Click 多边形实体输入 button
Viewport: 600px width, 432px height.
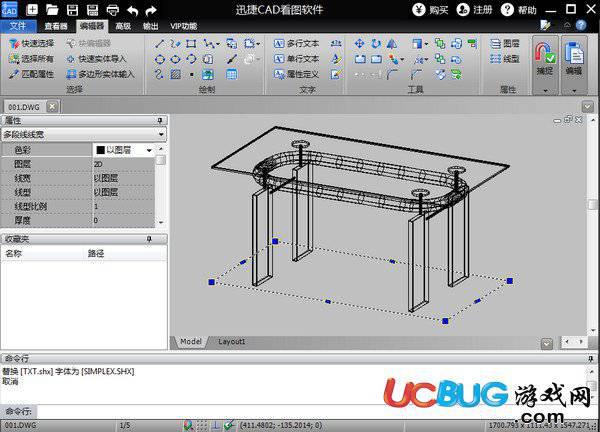[100, 74]
